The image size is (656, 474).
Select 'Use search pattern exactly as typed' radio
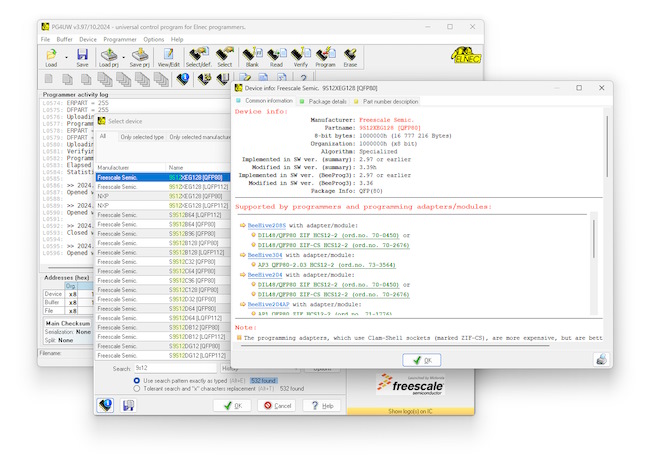coord(136,381)
